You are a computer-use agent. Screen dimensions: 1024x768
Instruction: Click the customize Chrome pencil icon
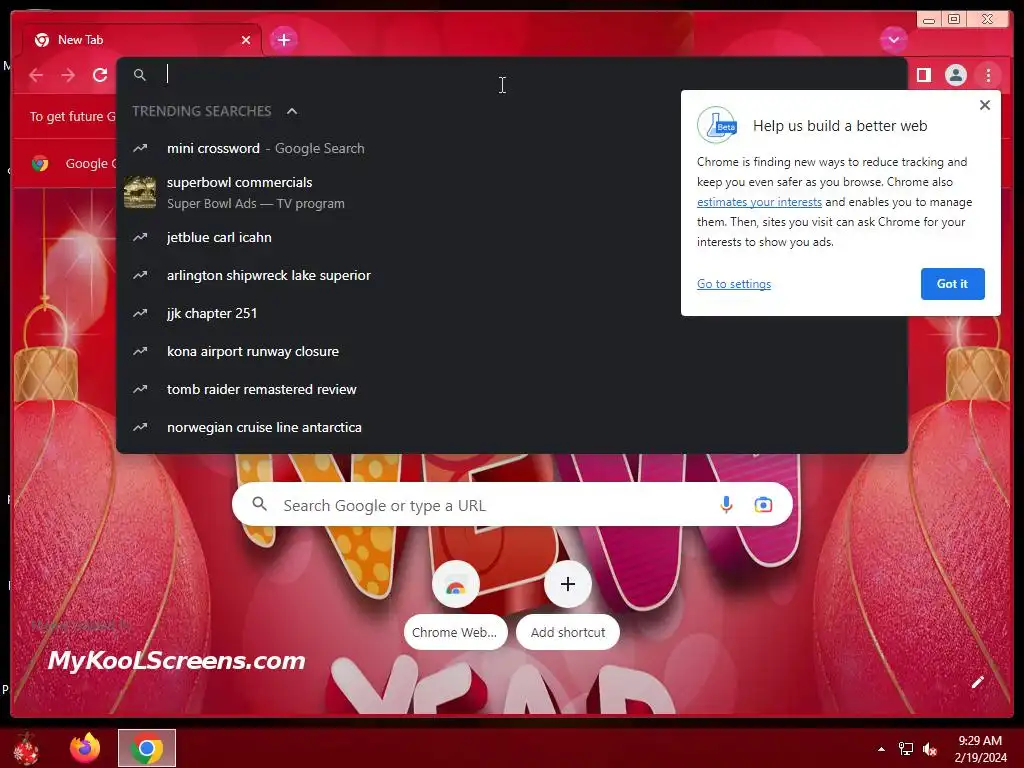click(x=977, y=682)
